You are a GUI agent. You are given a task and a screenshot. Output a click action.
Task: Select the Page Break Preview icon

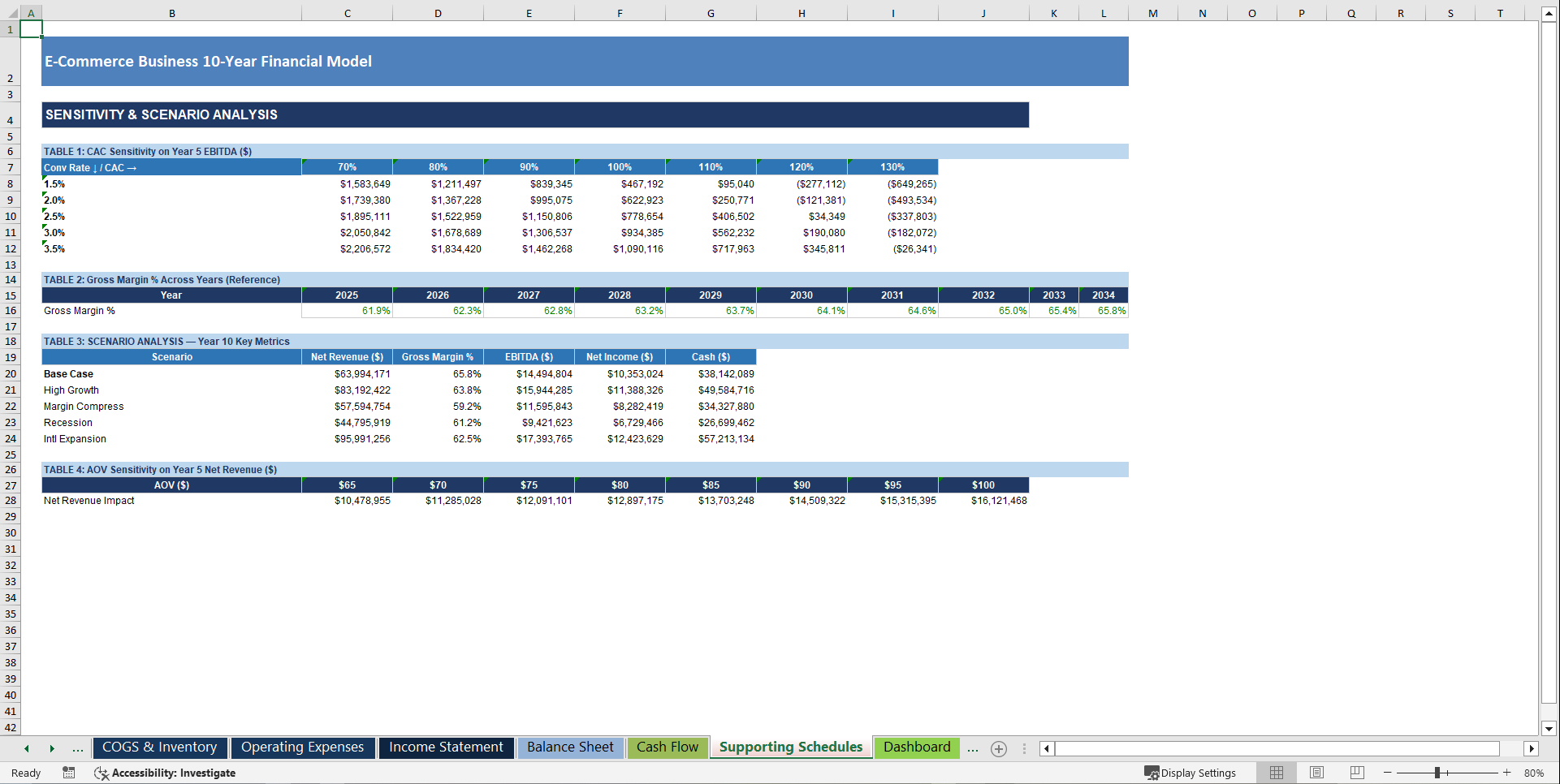(1356, 773)
